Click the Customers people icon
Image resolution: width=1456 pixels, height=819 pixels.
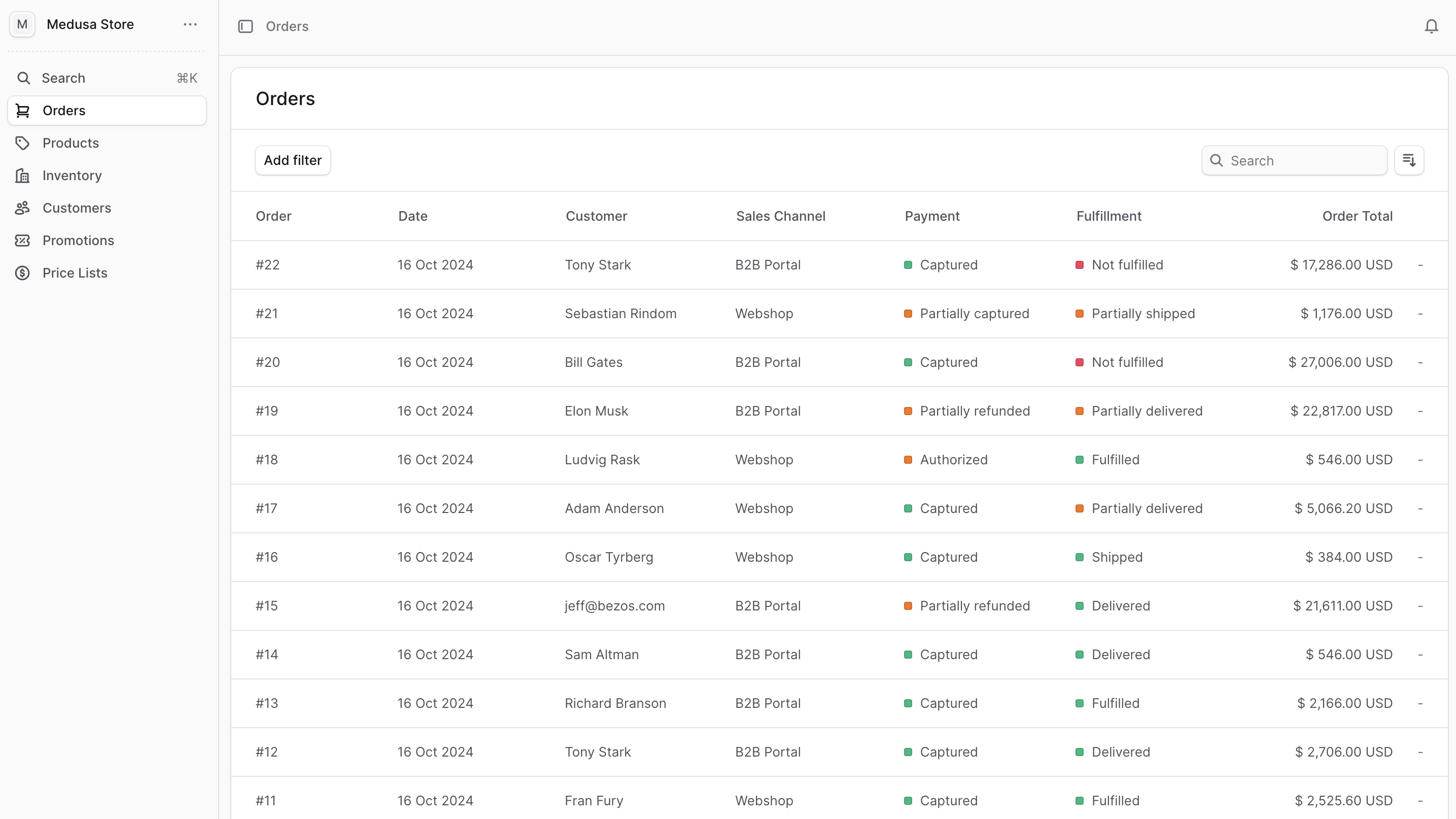pos(23,208)
